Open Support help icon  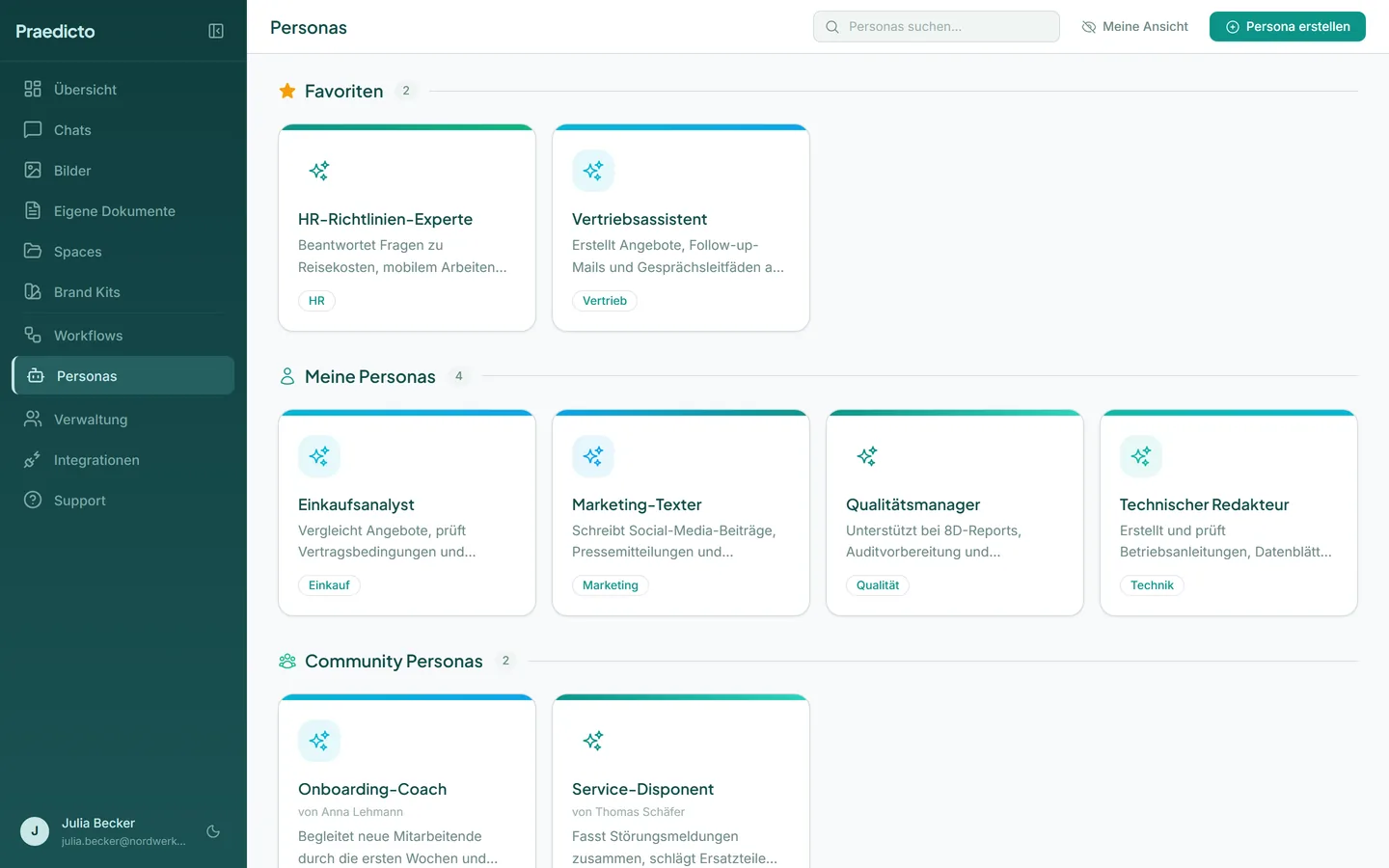(x=33, y=500)
